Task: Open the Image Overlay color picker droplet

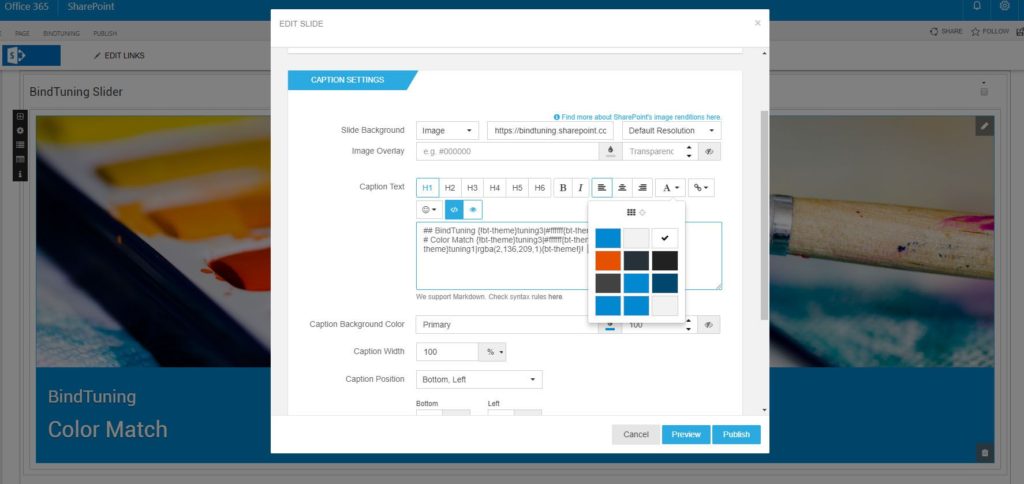Action: (x=610, y=152)
